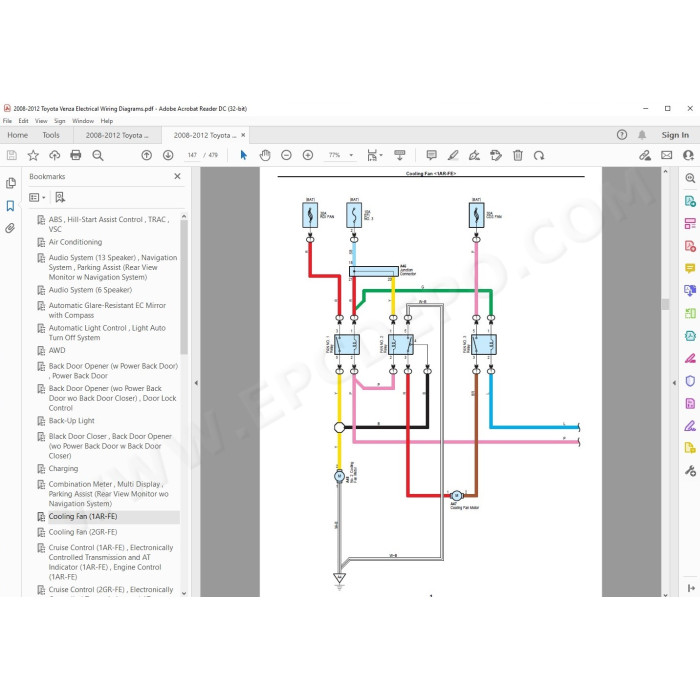
Task: Open Automatic Glare-Resistant EC Mirror bookmark
Action: coord(107,310)
